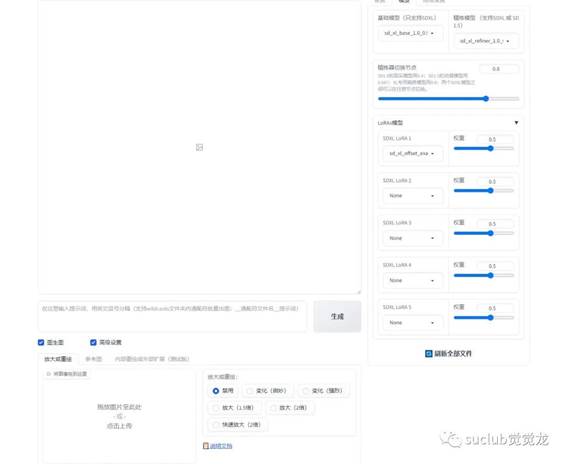Choose the 放大 (1.5倍) radio option

216,408
